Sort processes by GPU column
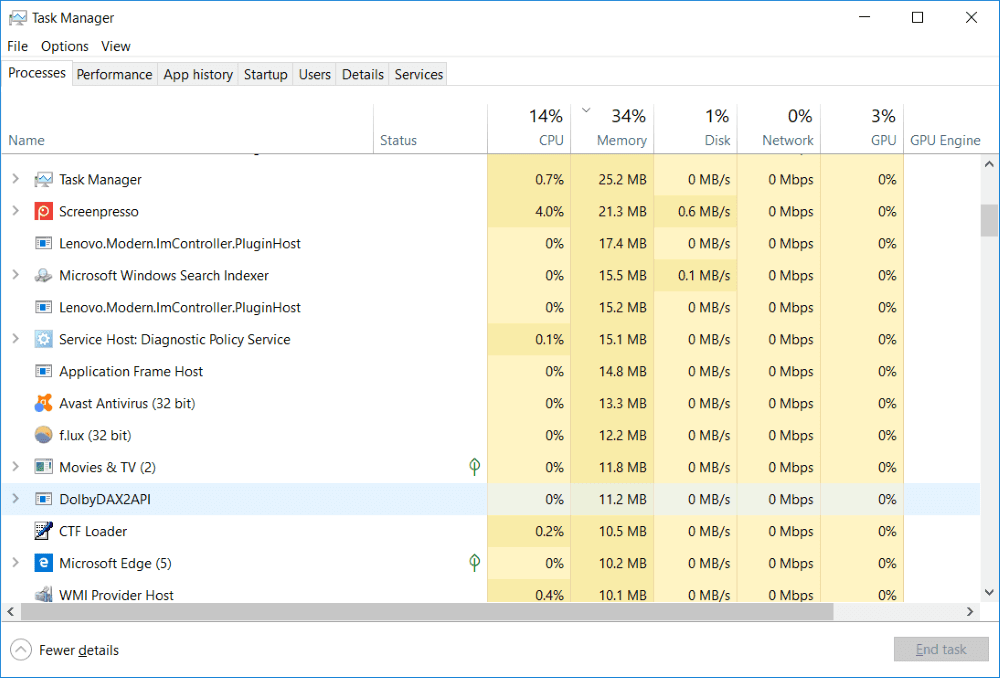 click(x=862, y=129)
